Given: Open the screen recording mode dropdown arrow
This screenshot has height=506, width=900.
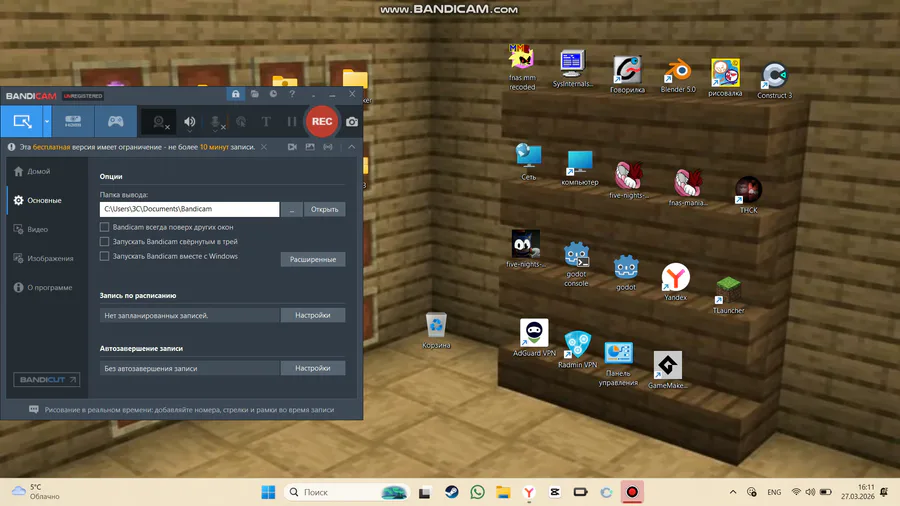Looking at the screenshot, I should 47,121.
